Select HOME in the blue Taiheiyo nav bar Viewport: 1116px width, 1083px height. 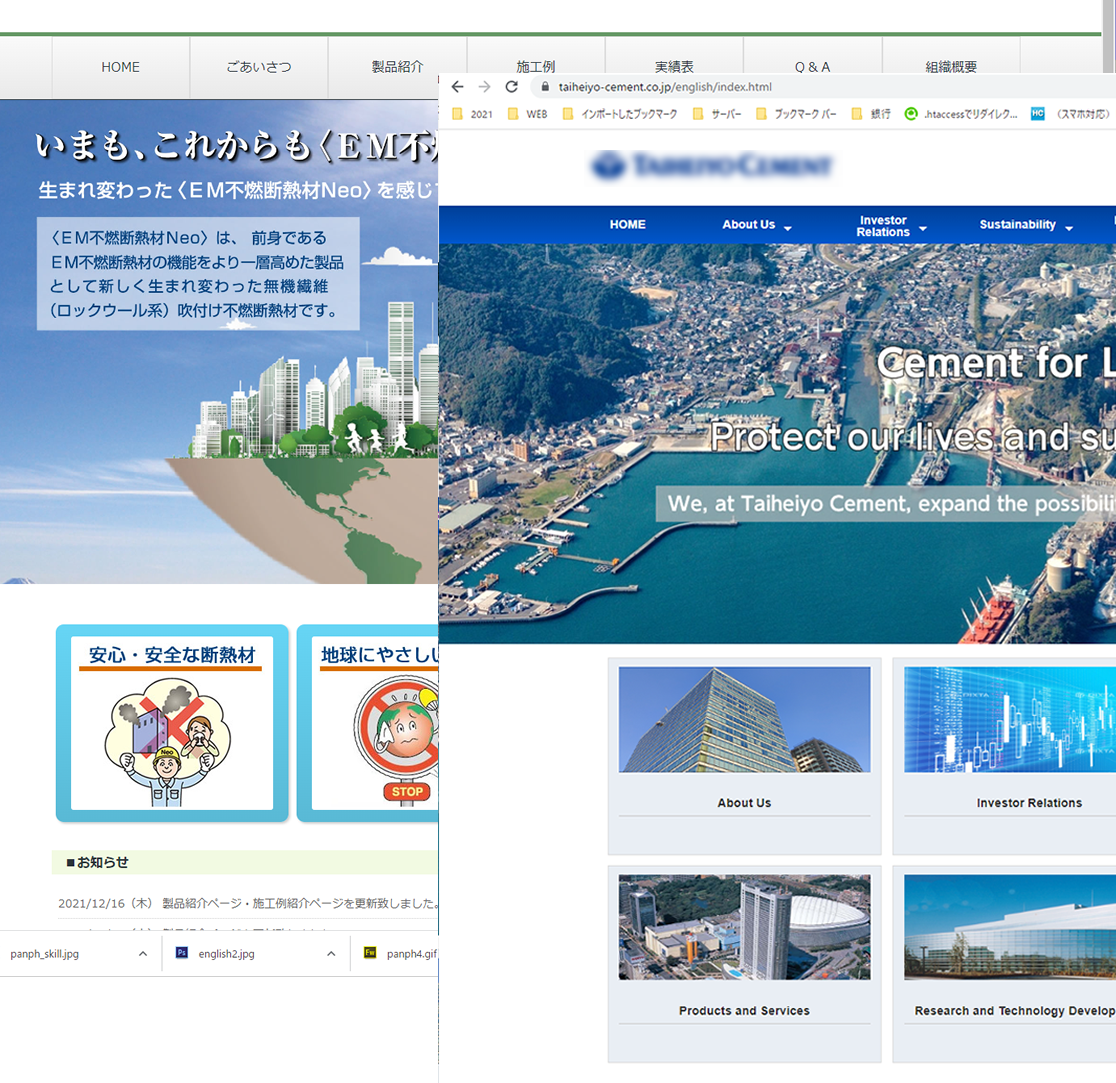(628, 224)
